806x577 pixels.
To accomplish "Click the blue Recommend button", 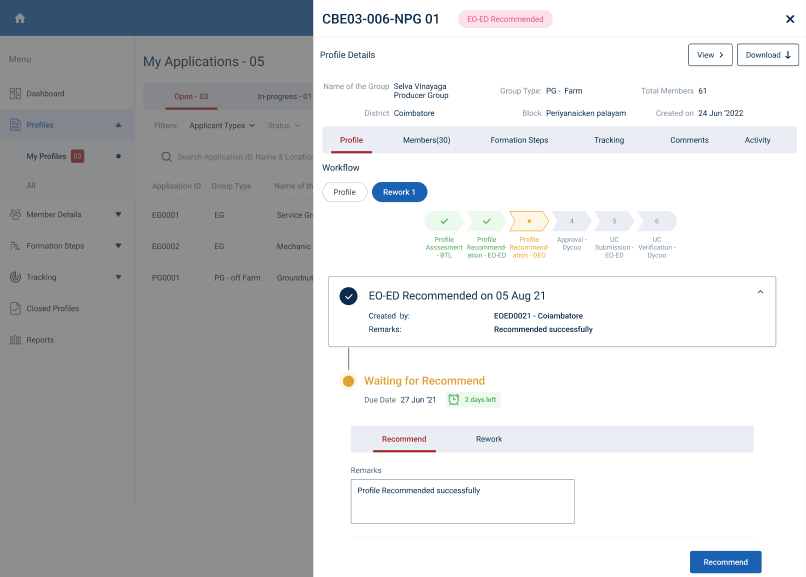I will point(725,562).
